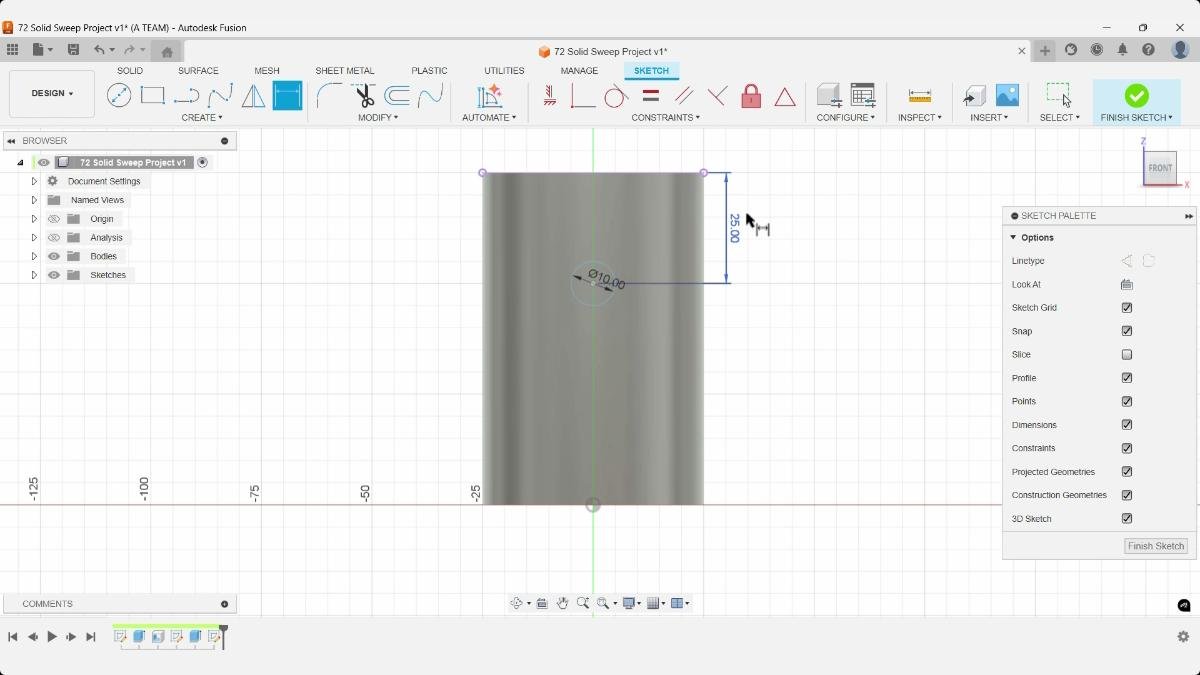Select the Line sketch tool
This screenshot has width=1200, height=675.
coord(186,96)
